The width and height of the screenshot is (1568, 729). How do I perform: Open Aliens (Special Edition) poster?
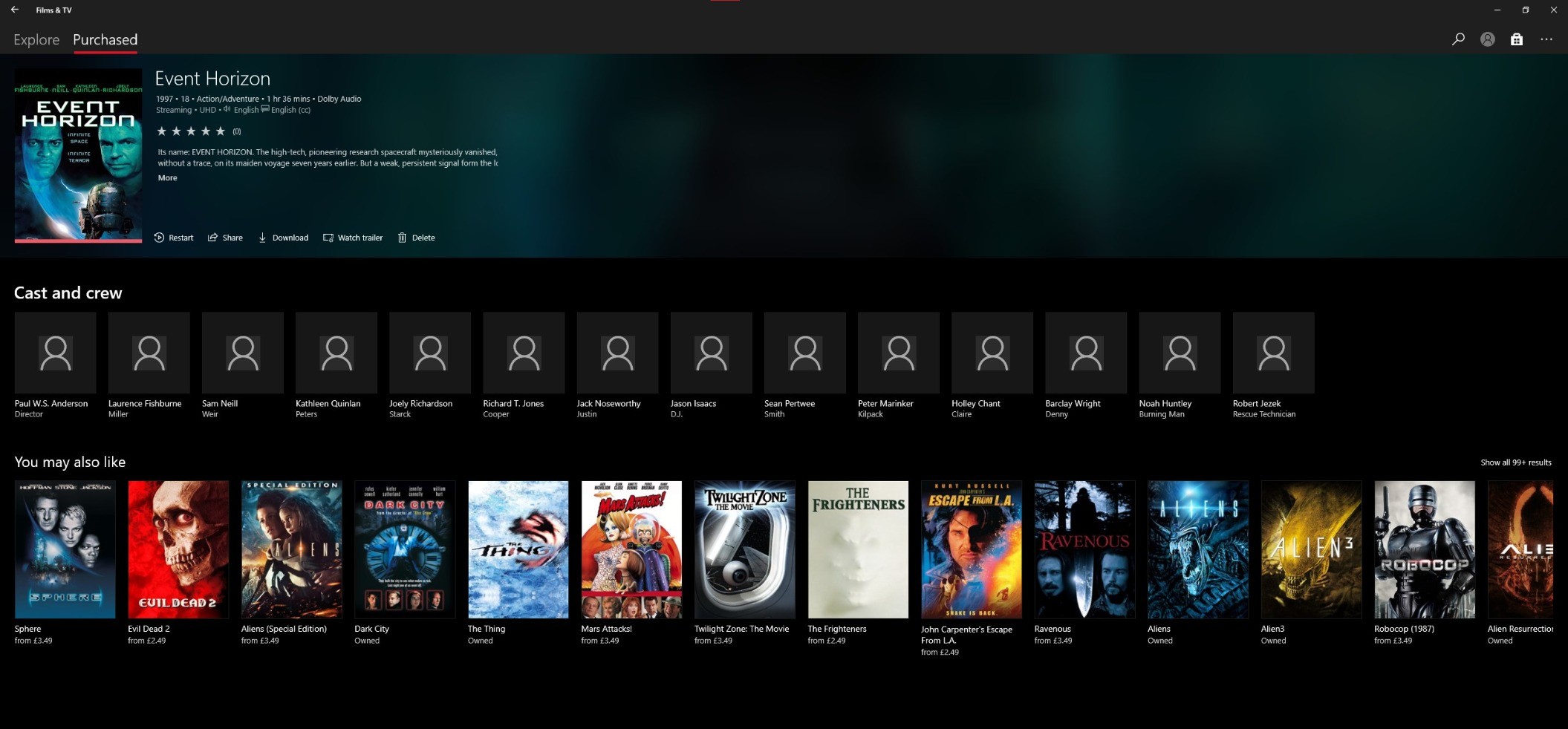[x=292, y=549]
